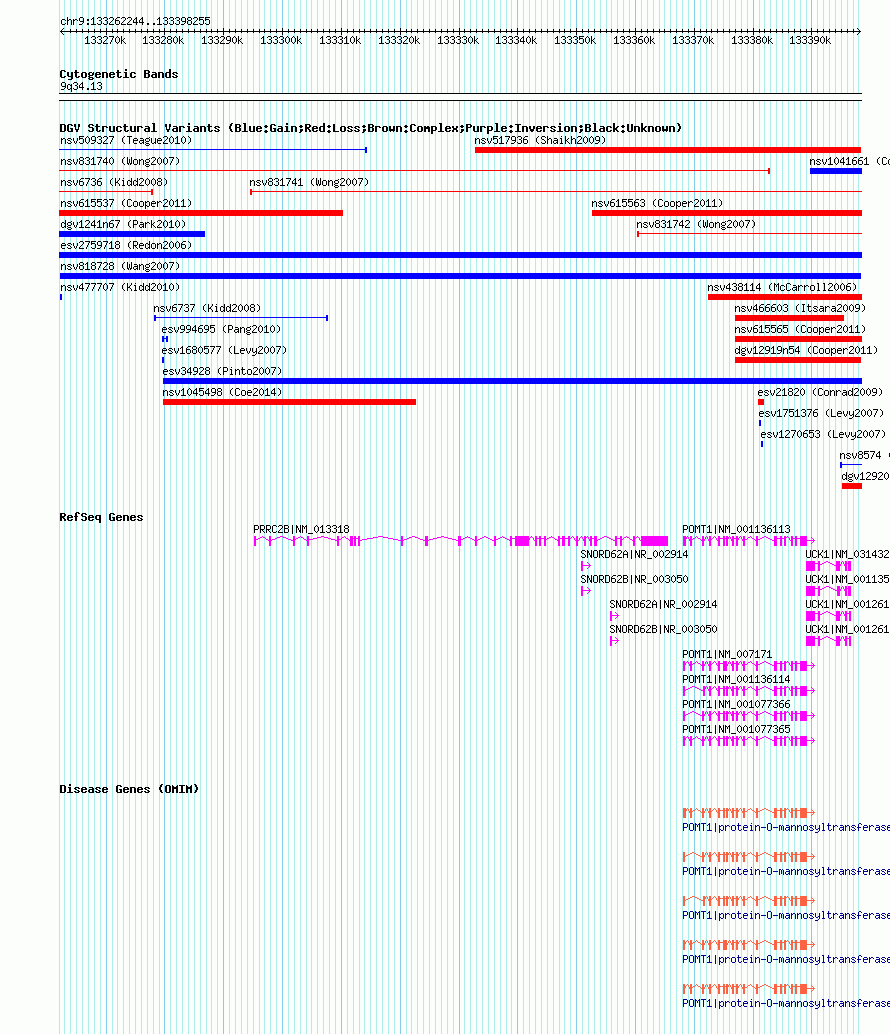The height and width of the screenshot is (1034, 890).
Task: Open the nsv438114 (McCarroll2006) label
Action: tap(783, 288)
